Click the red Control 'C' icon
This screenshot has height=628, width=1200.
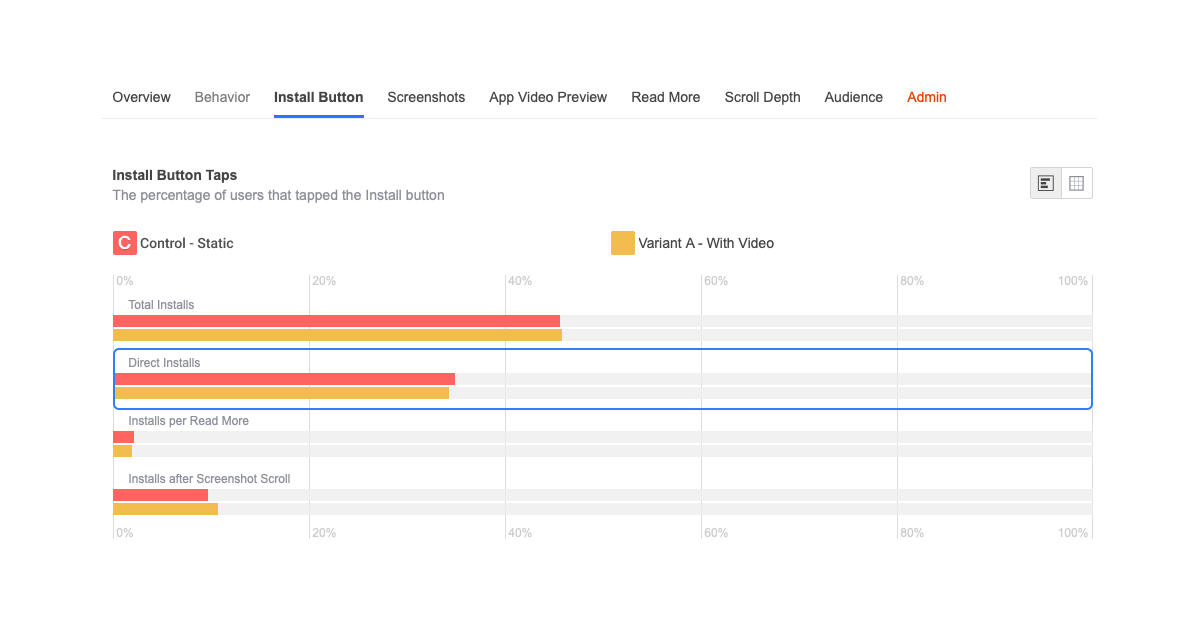[x=125, y=243]
